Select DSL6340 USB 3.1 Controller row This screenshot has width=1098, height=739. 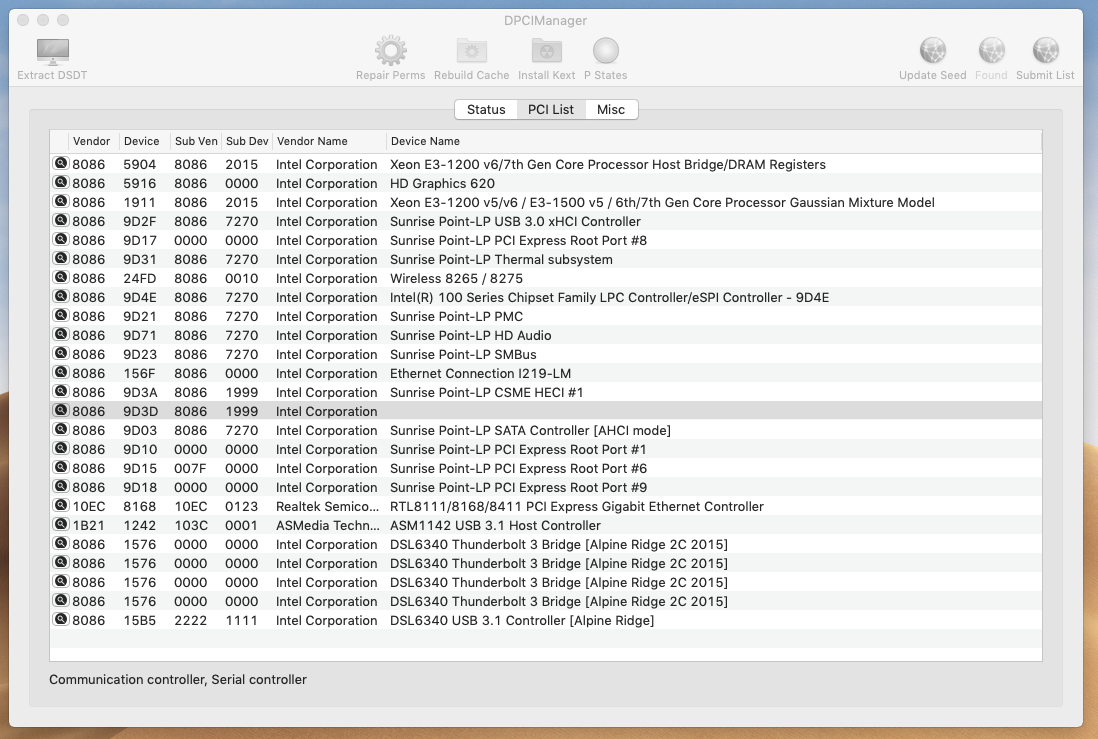[521, 620]
